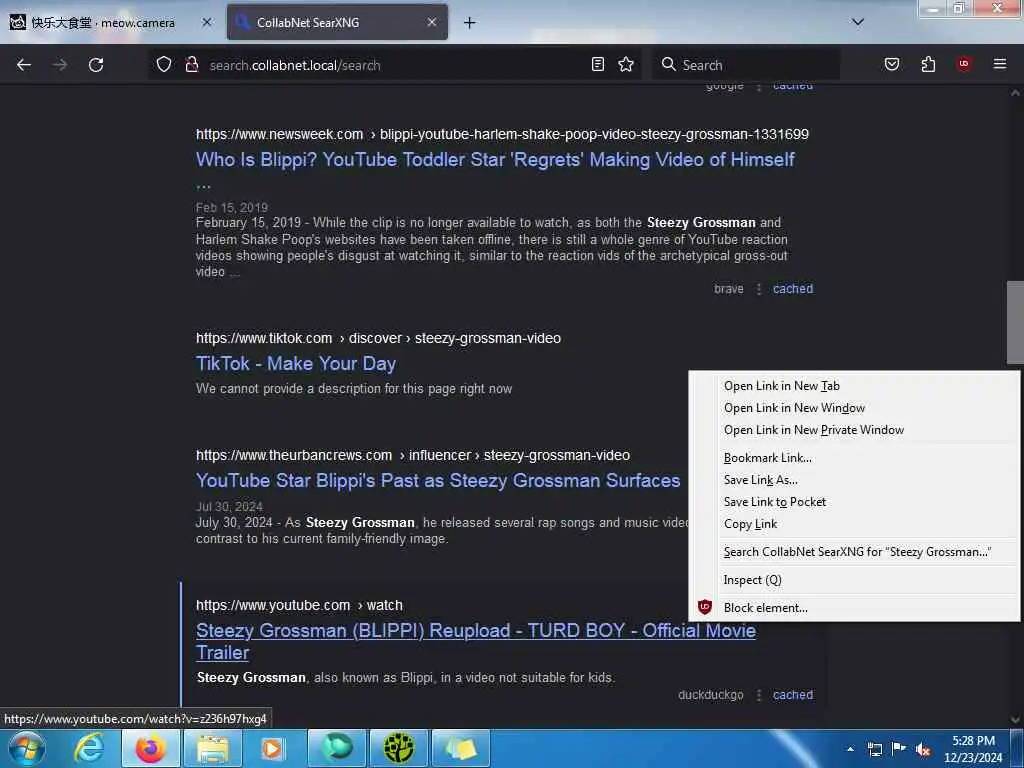Click the newsweek.com result URL text
Screen dimensions: 1024x768
point(502,135)
